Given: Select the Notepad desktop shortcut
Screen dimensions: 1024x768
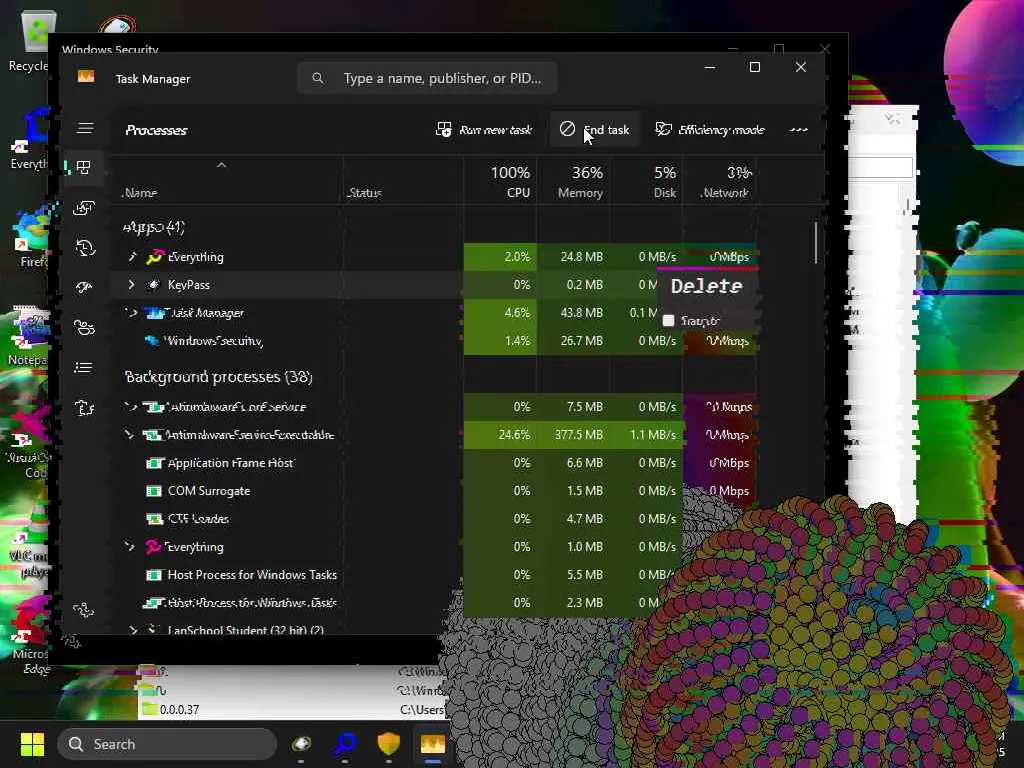Looking at the screenshot, I should (29, 336).
